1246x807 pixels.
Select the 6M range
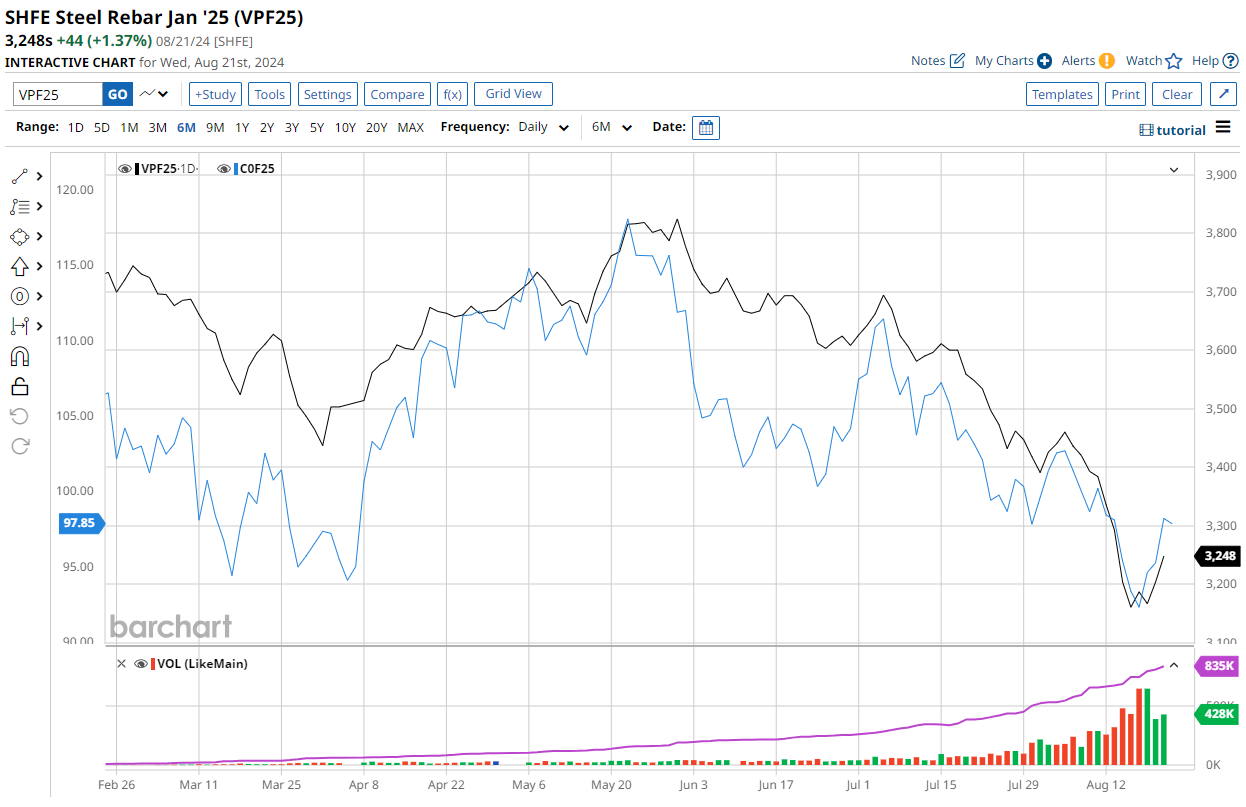coord(186,127)
